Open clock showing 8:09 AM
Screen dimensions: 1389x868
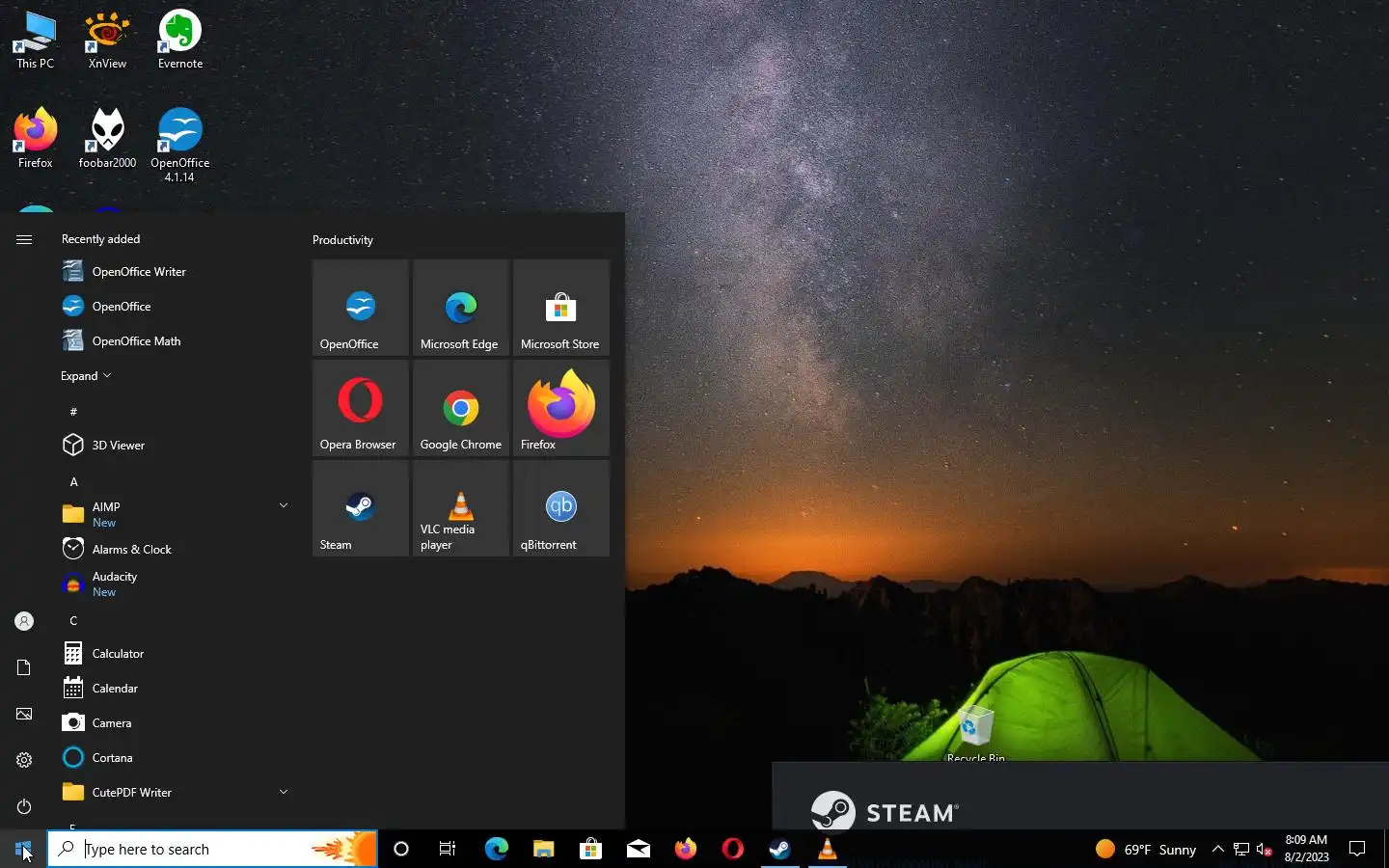[x=1306, y=849]
